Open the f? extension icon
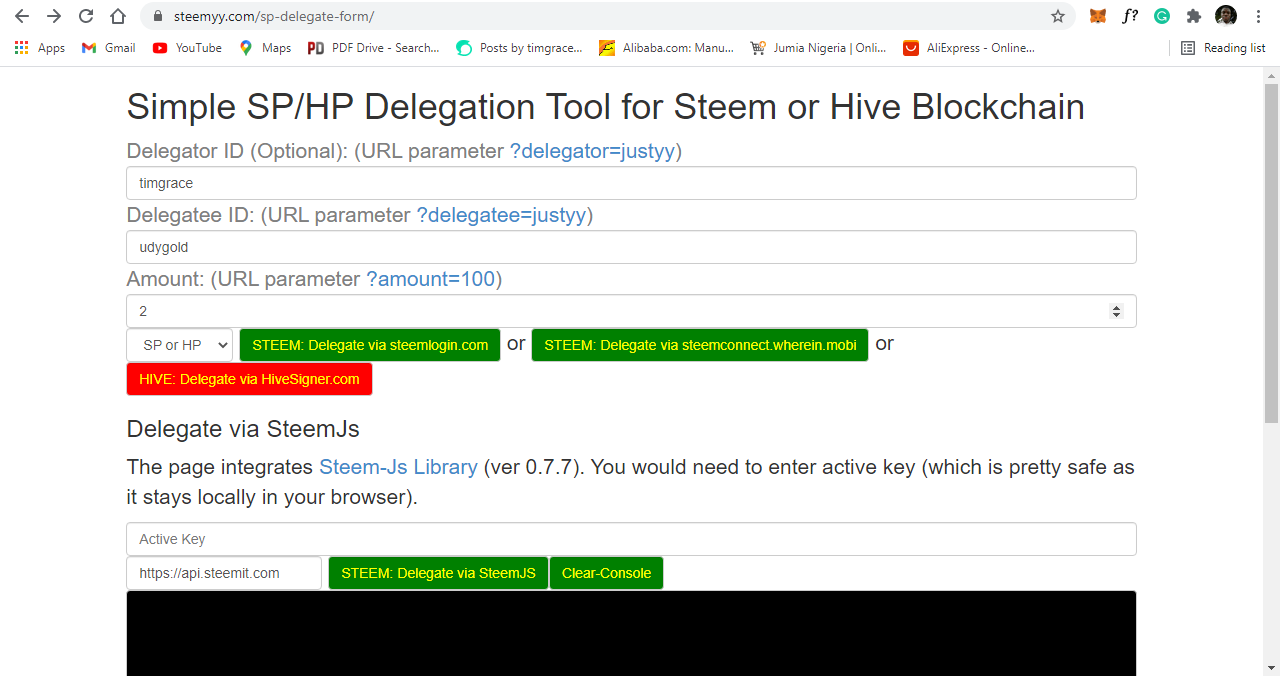1280x676 pixels. [x=1130, y=16]
